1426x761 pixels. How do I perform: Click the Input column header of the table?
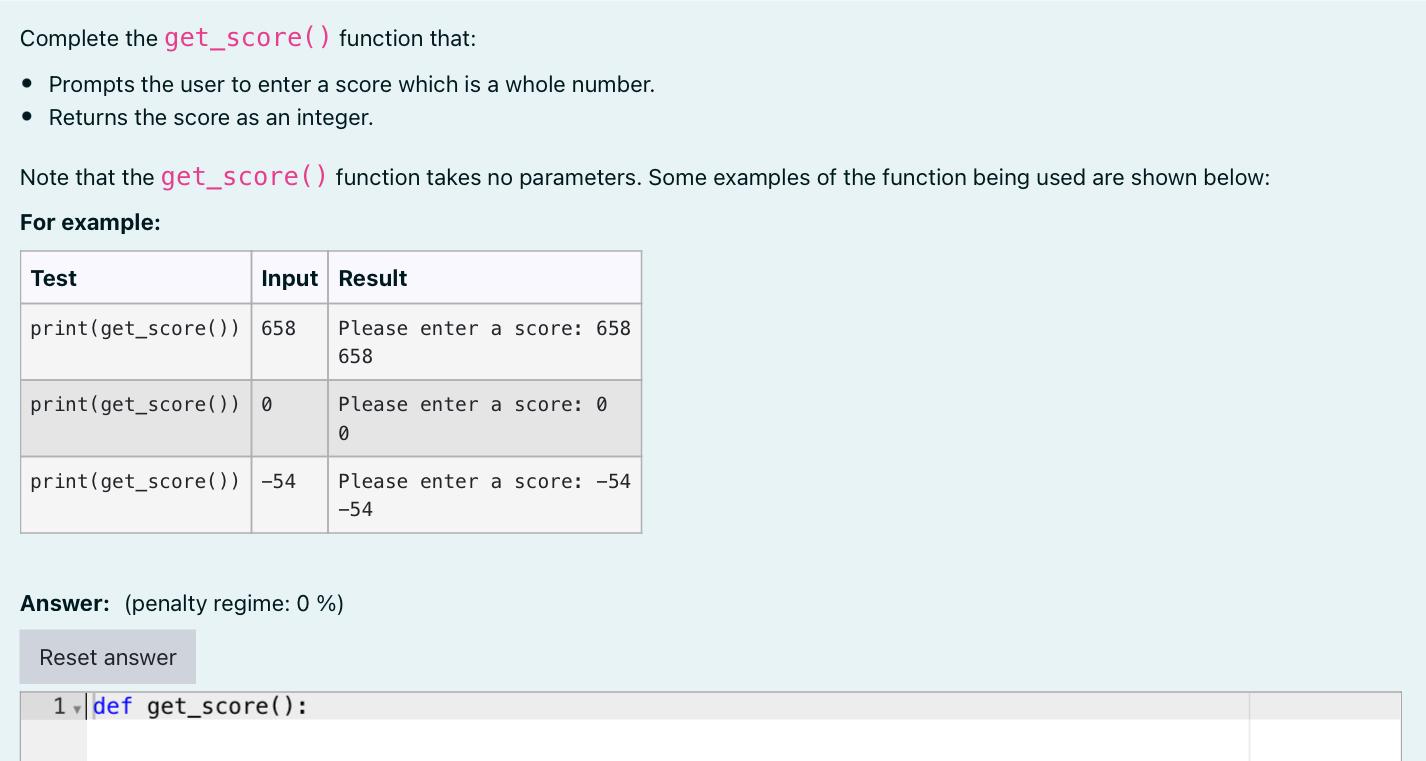click(289, 278)
